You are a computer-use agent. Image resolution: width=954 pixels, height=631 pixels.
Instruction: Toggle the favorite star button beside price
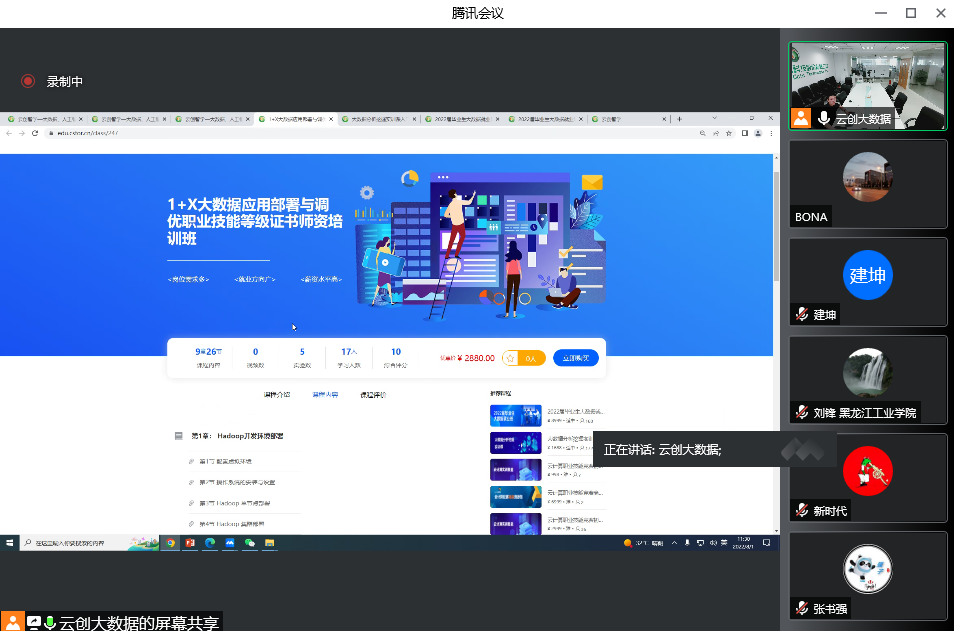click(511, 358)
